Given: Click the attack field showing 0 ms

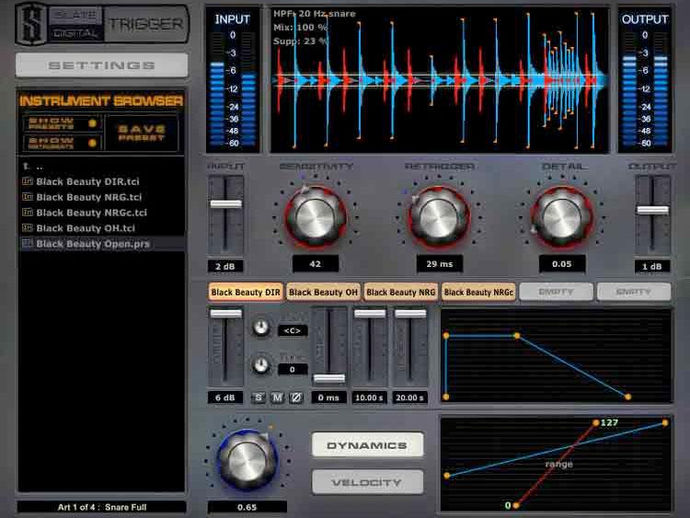Looking at the screenshot, I should point(329,398).
